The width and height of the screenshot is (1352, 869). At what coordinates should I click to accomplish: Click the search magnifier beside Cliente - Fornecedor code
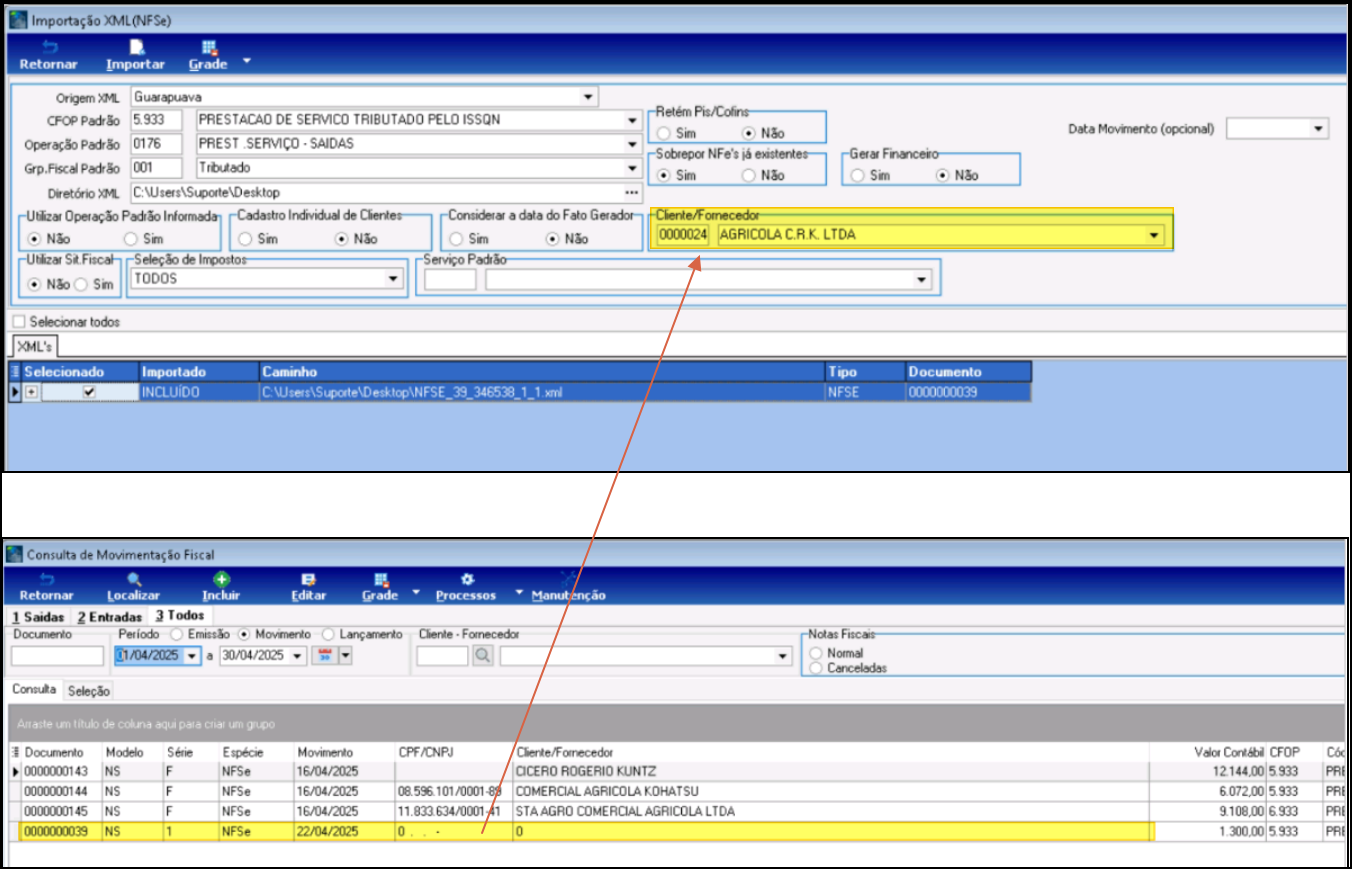[x=482, y=656]
